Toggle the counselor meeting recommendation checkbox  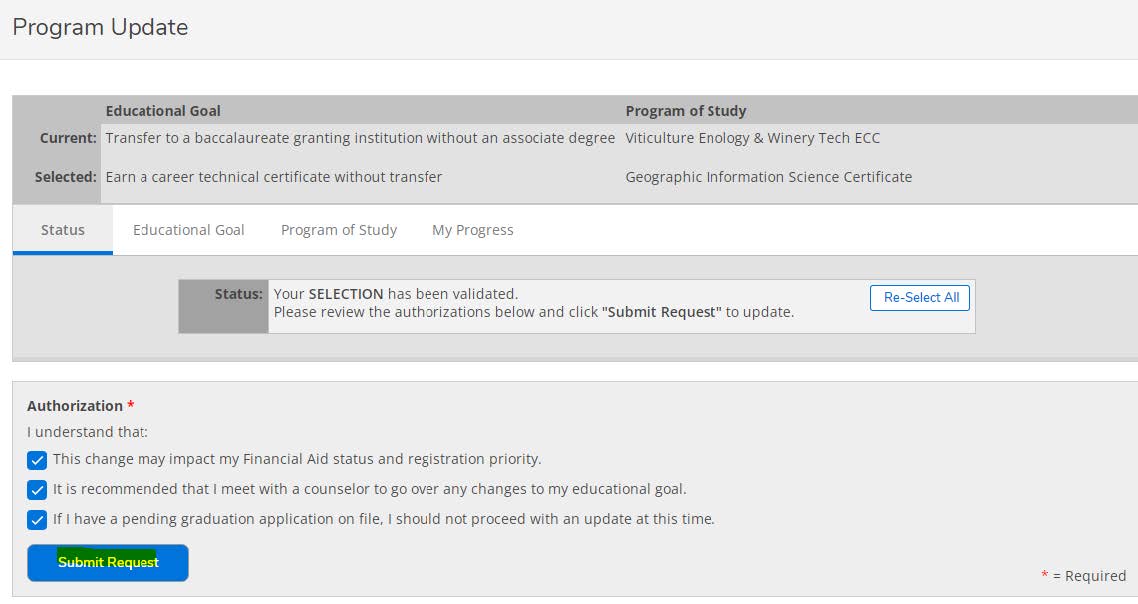pyautogui.click(x=37, y=490)
